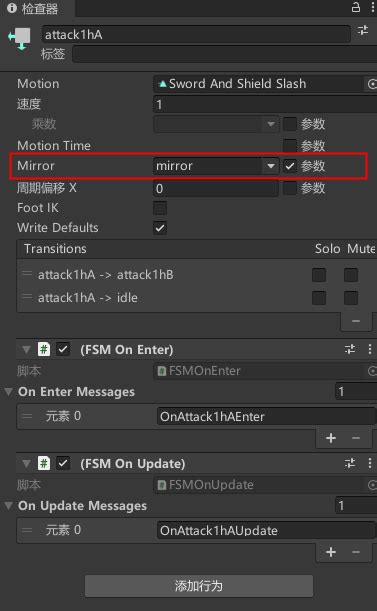Check Solo for attack1hA -> attack1hB transition
The width and height of the screenshot is (377, 611).
click(x=319, y=275)
